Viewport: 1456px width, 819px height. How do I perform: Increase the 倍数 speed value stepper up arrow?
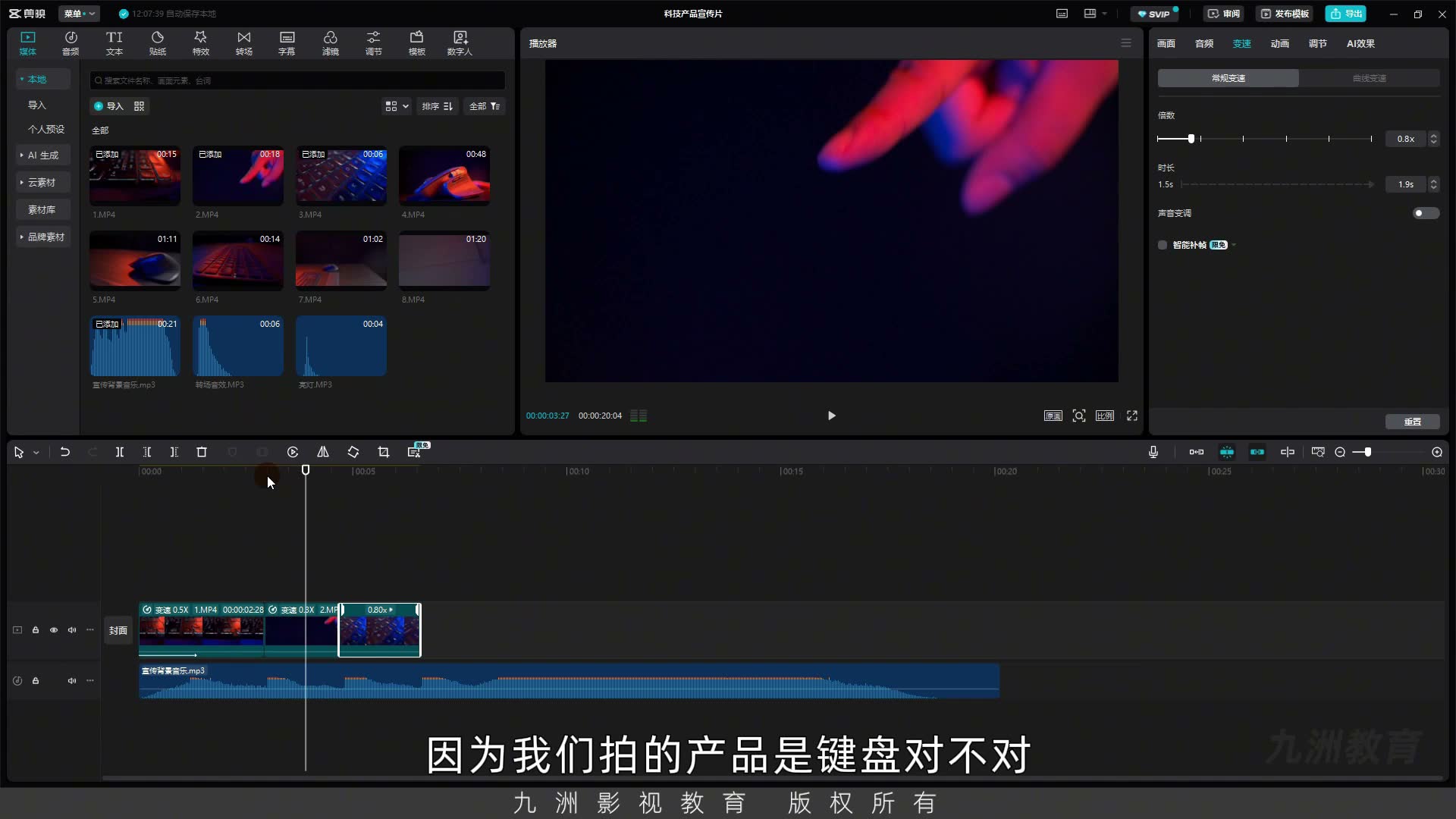1433,136
